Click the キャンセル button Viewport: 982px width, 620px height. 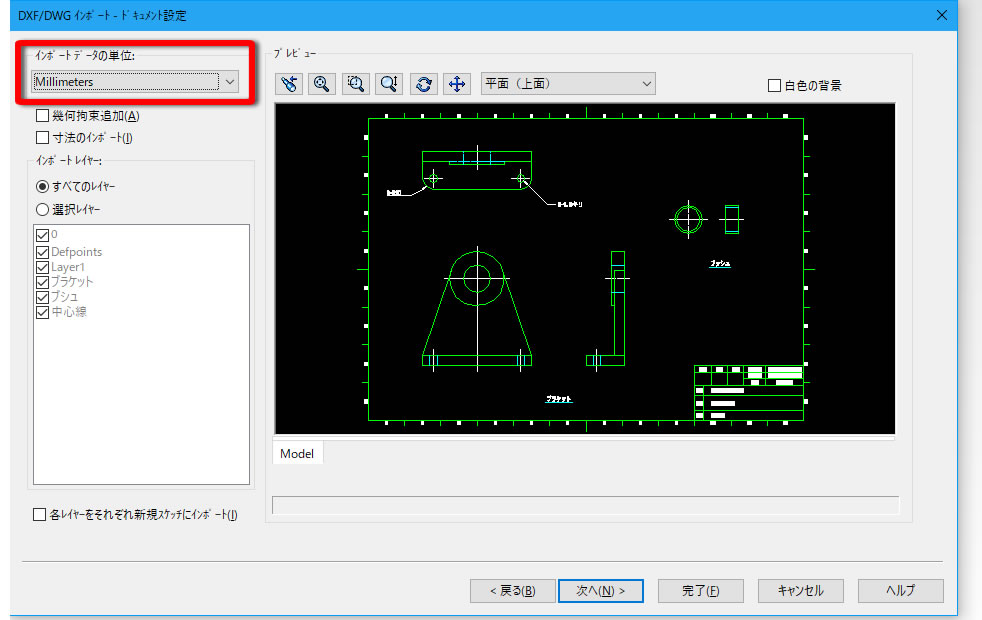click(x=800, y=591)
